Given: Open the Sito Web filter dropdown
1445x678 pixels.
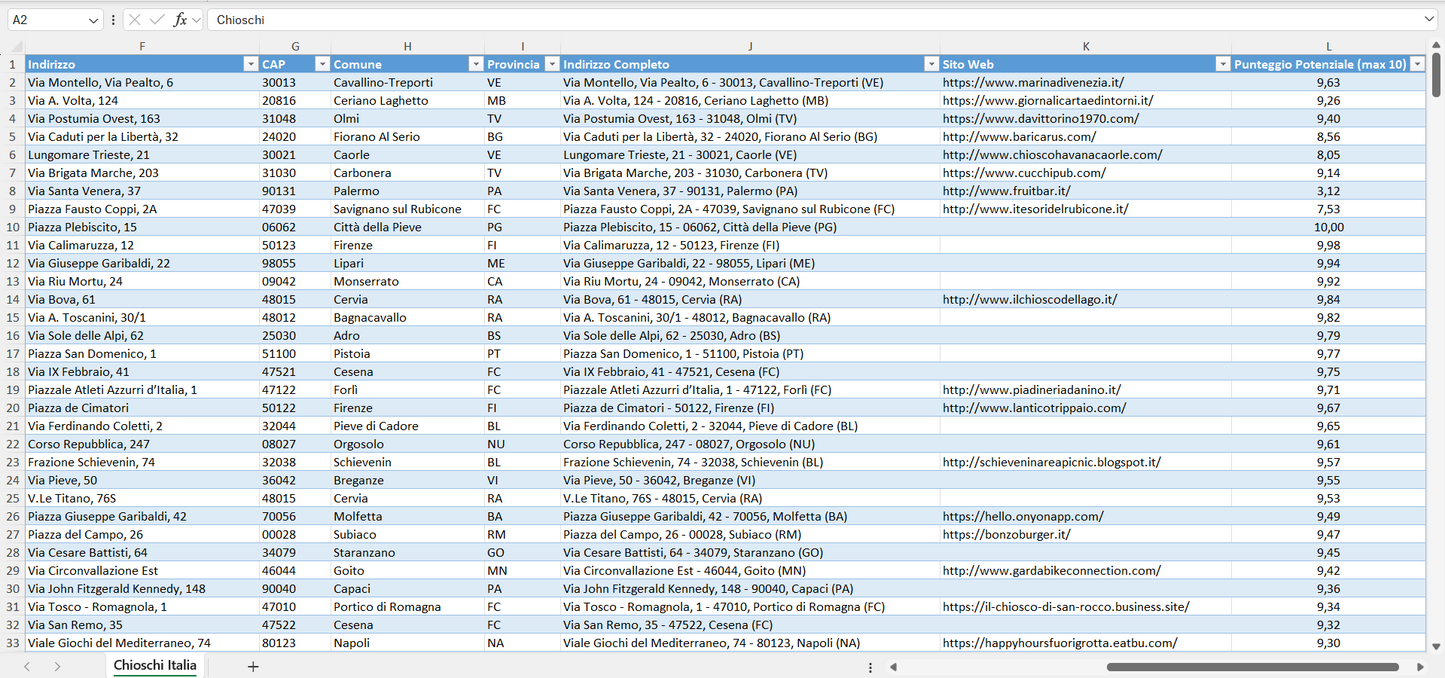Looking at the screenshot, I should click(x=1222, y=63).
